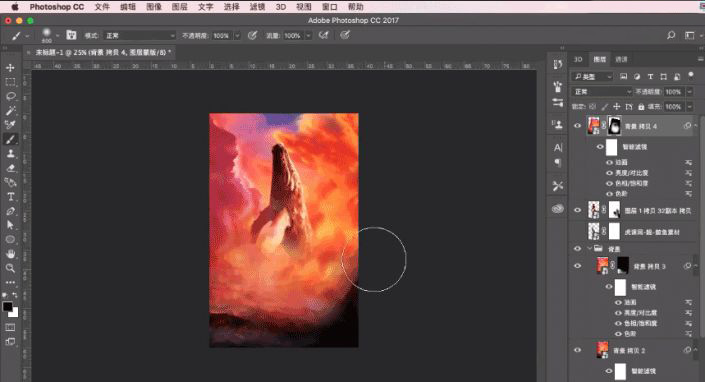Hide the 背景 拷贝 3 layer
705x382 pixels.
(578, 266)
